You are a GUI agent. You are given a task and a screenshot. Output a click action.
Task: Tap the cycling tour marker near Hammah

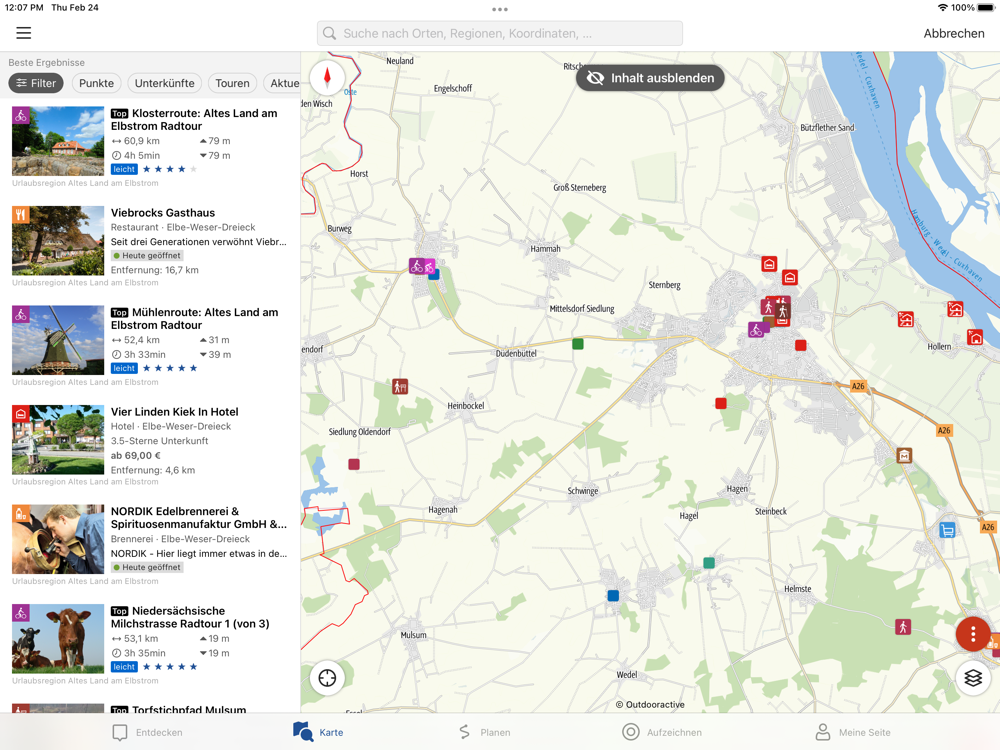(x=418, y=266)
